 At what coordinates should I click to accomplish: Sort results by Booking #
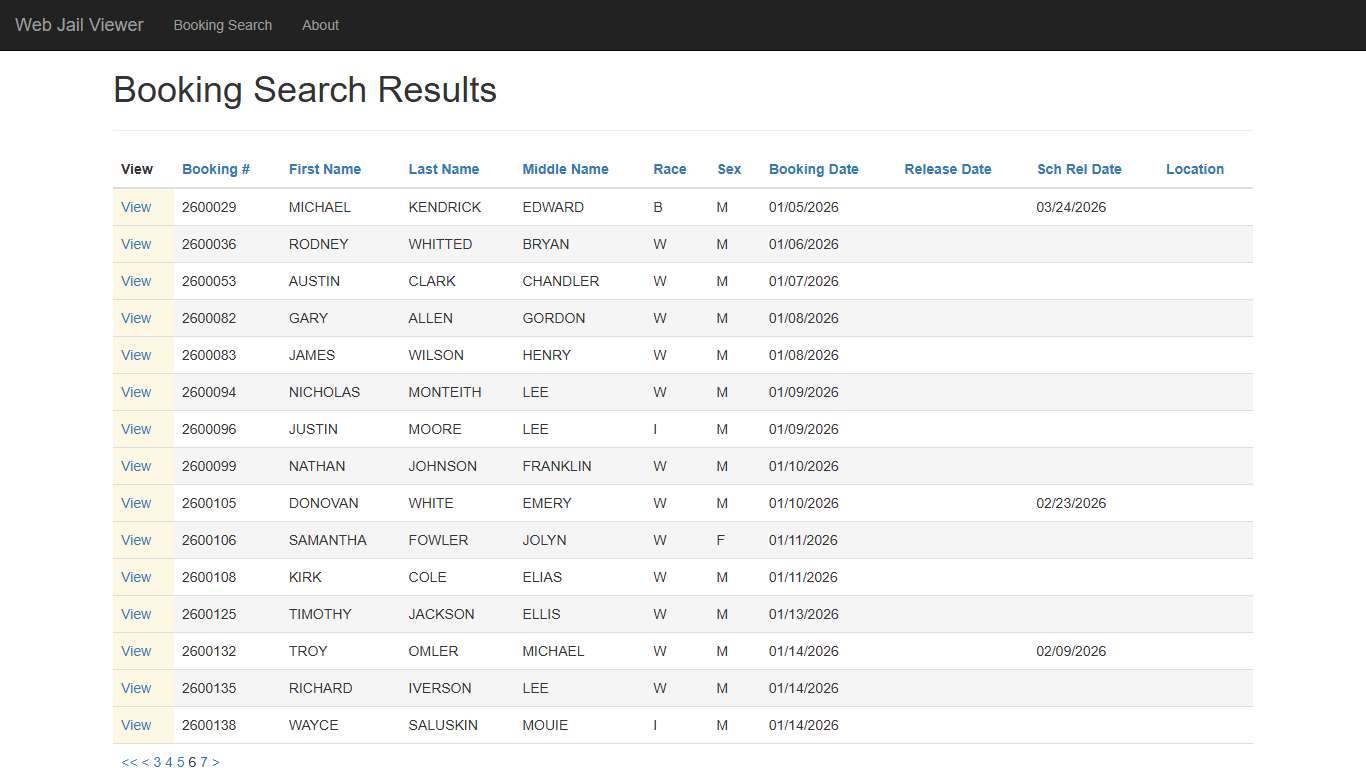click(216, 169)
